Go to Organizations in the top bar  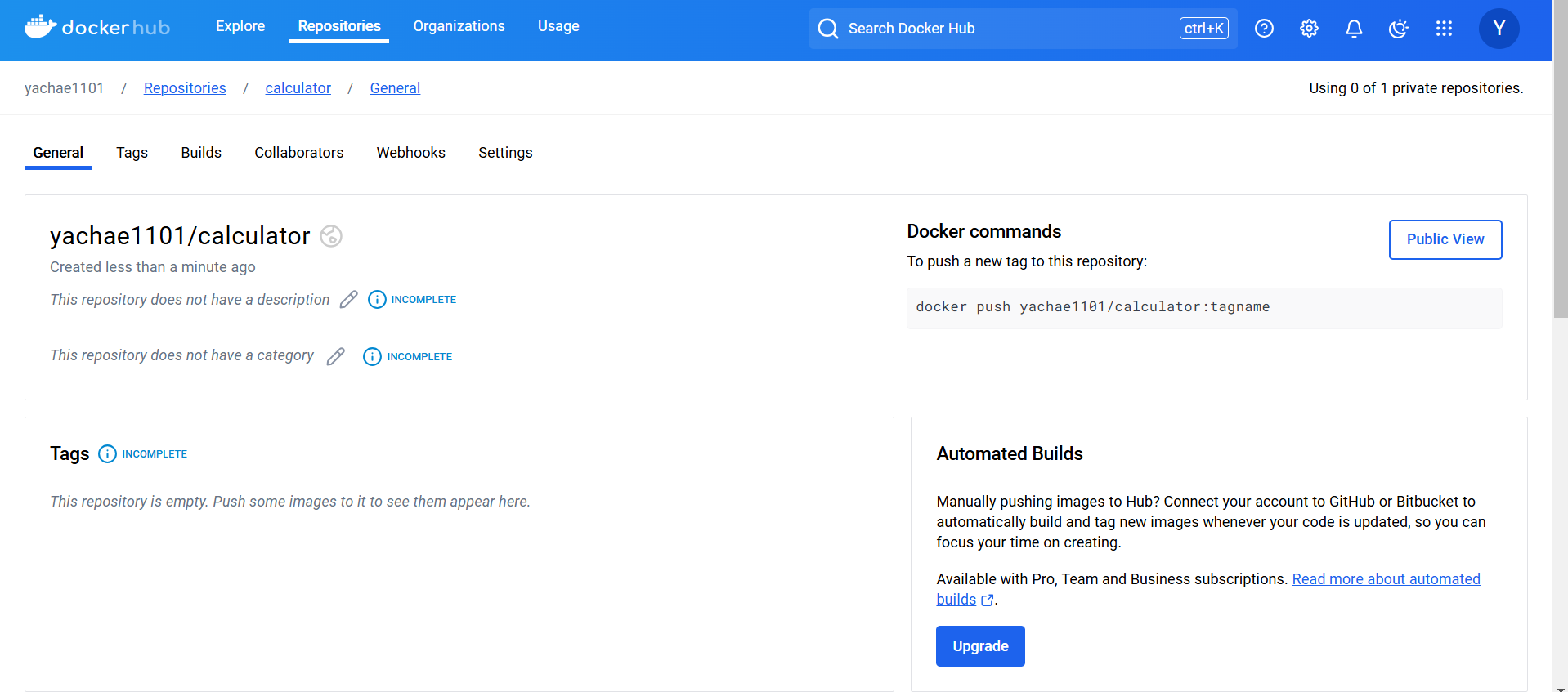pos(459,26)
